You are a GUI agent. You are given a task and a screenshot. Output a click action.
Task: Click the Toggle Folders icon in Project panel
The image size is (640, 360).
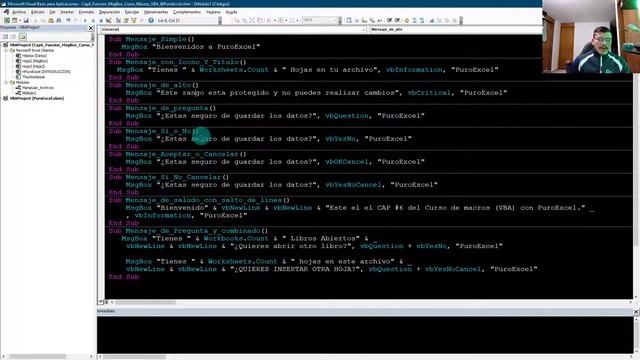[22, 37]
